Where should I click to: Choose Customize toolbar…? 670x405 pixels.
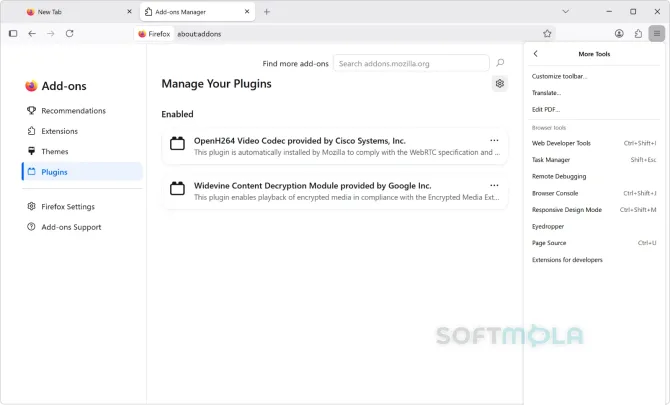(x=594, y=76)
